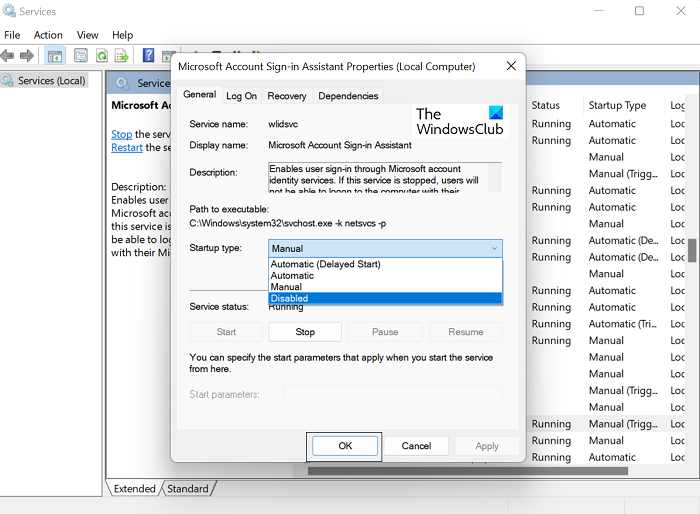Click the Stop service button
The height and width of the screenshot is (514, 700).
[x=305, y=332]
